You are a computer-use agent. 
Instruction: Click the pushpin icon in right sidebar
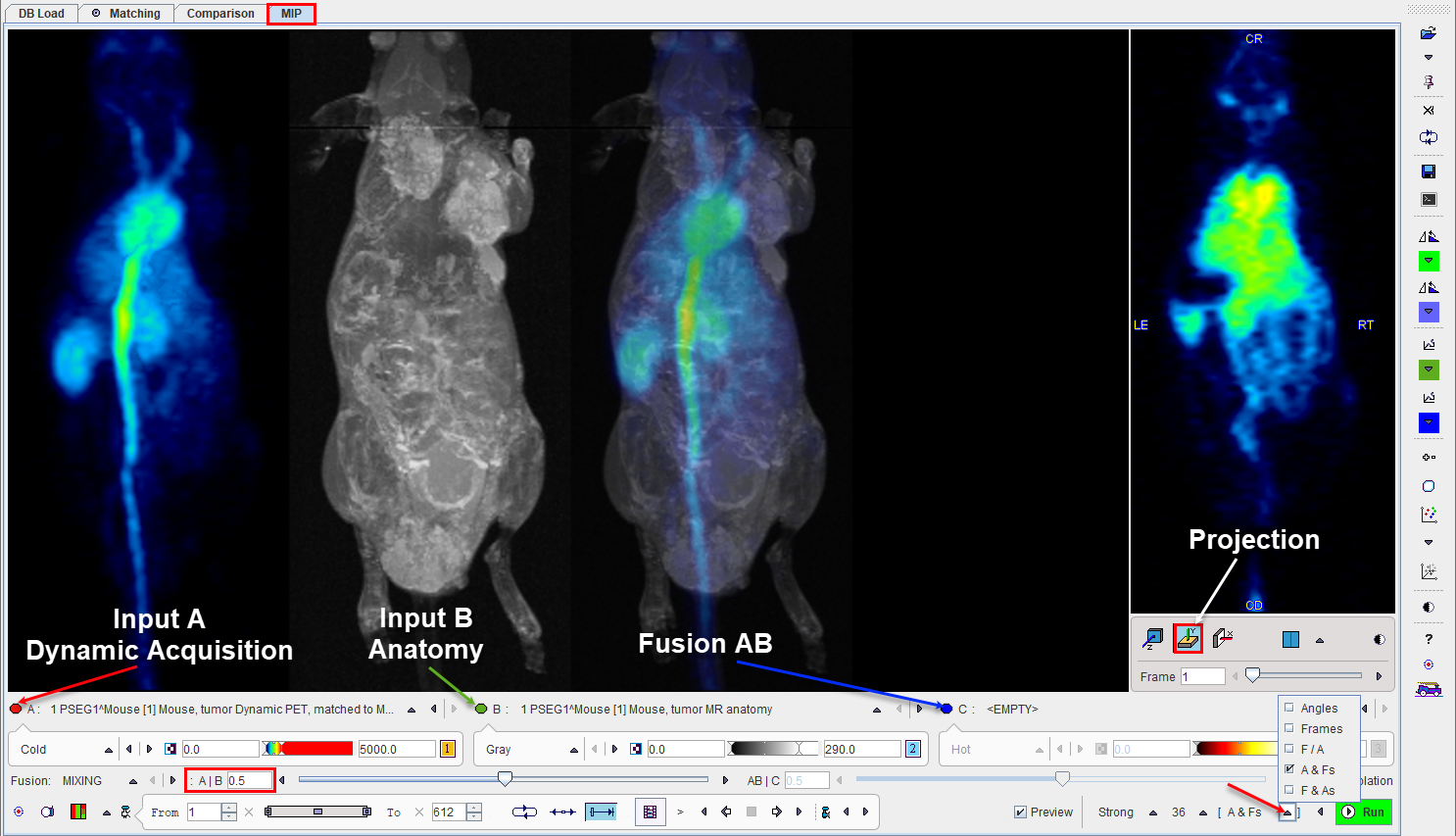1429,82
